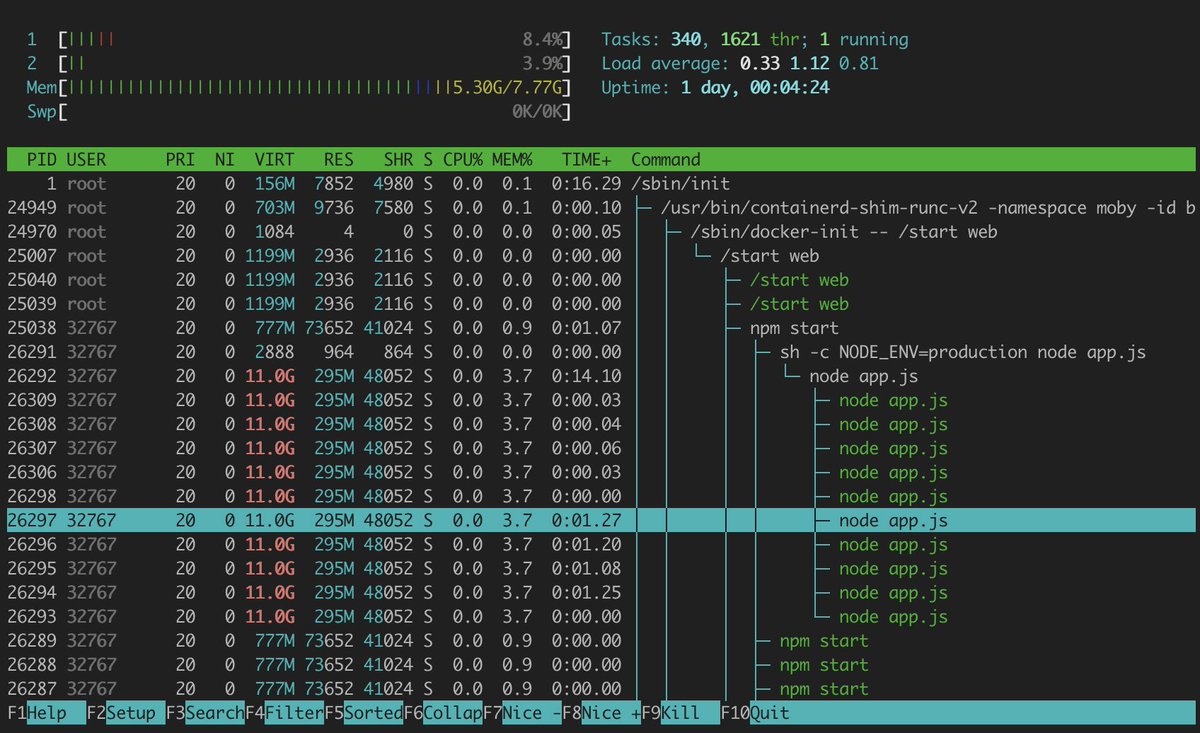Select npm start thread PID 26289
Image resolution: width=1200 pixels, height=733 pixels.
click(x=601, y=641)
